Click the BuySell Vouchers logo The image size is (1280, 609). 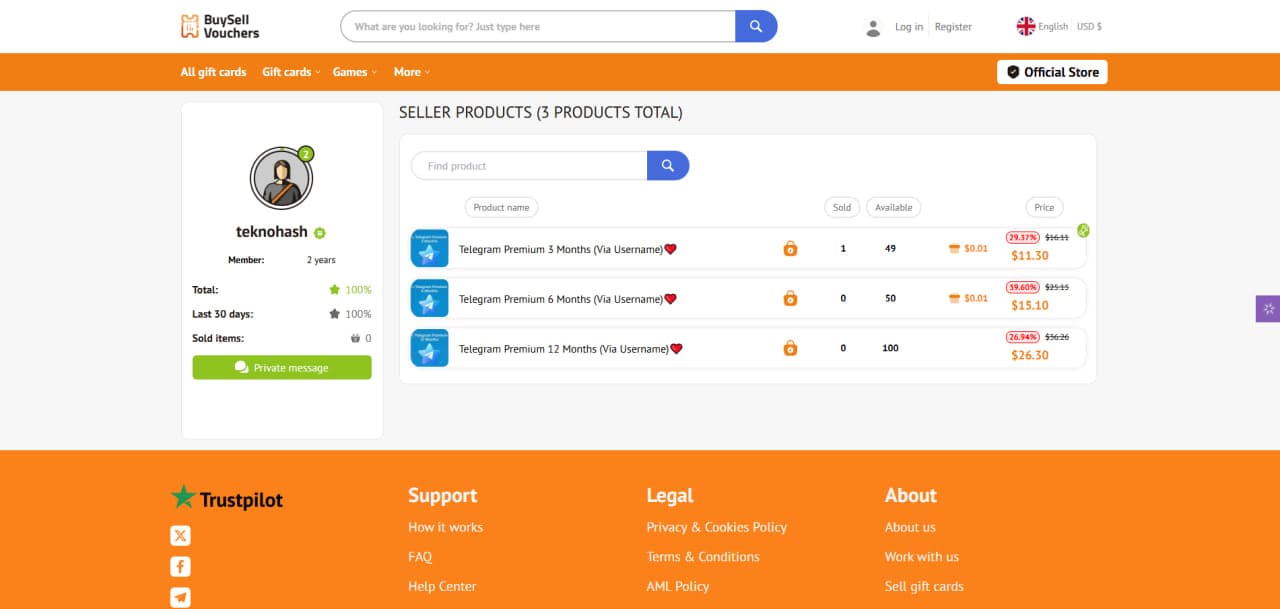[219, 27]
